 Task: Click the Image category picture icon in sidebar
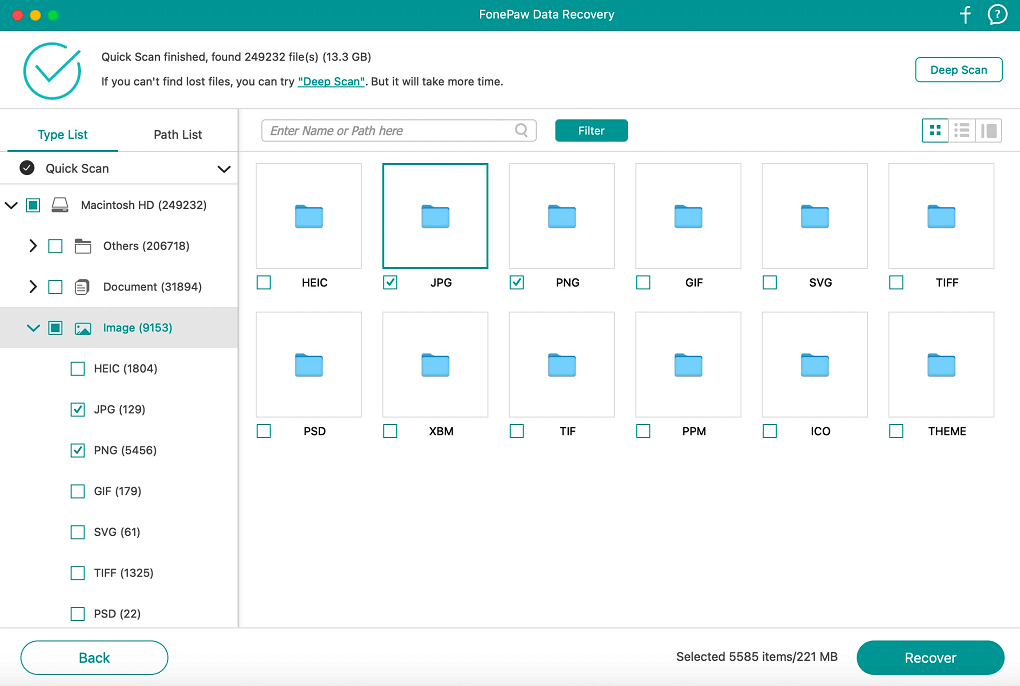click(x=82, y=327)
